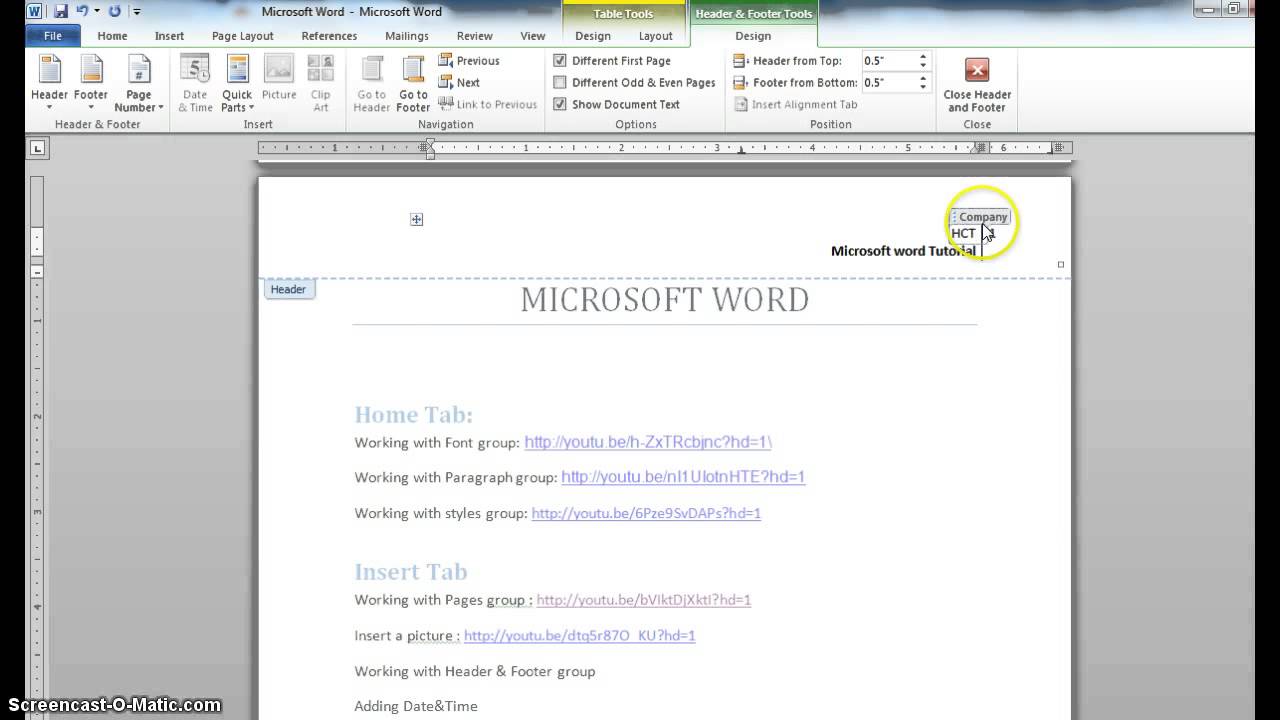The image size is (1280, 720).
Task: Expand the Page Number menu
Action: [x=138, y=84]
